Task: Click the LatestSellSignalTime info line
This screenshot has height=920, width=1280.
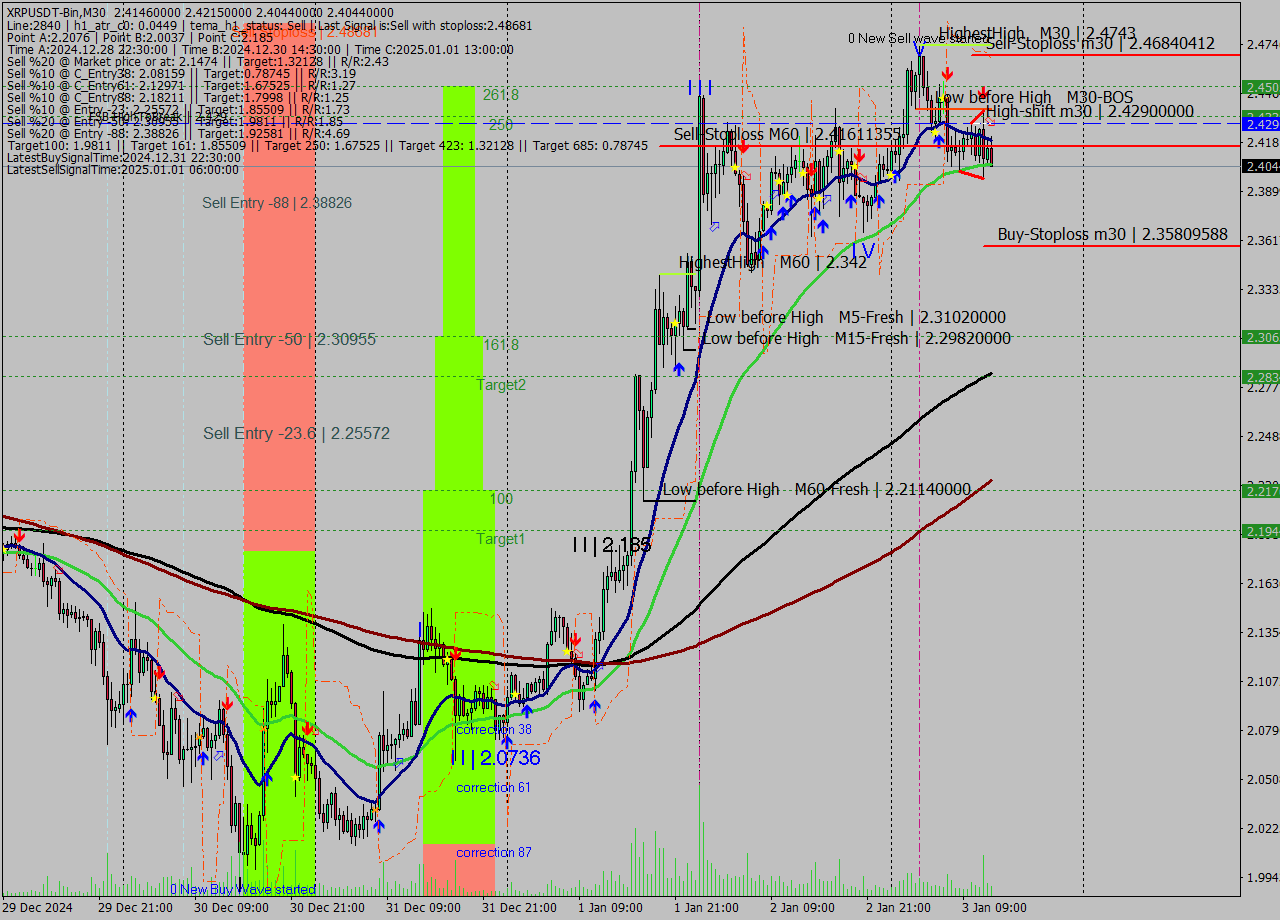Action: pos(122,170)
